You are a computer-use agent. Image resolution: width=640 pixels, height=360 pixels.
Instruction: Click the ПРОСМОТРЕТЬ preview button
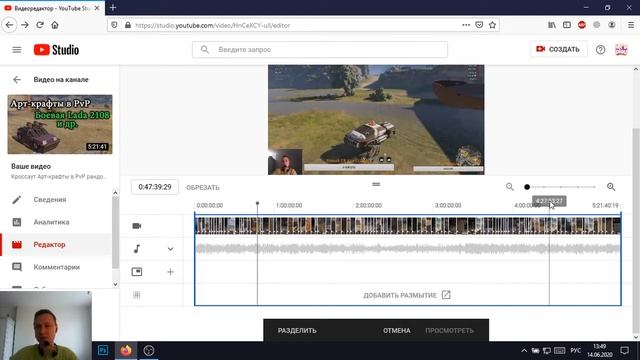pyautogui.click(x=449, y=331)
